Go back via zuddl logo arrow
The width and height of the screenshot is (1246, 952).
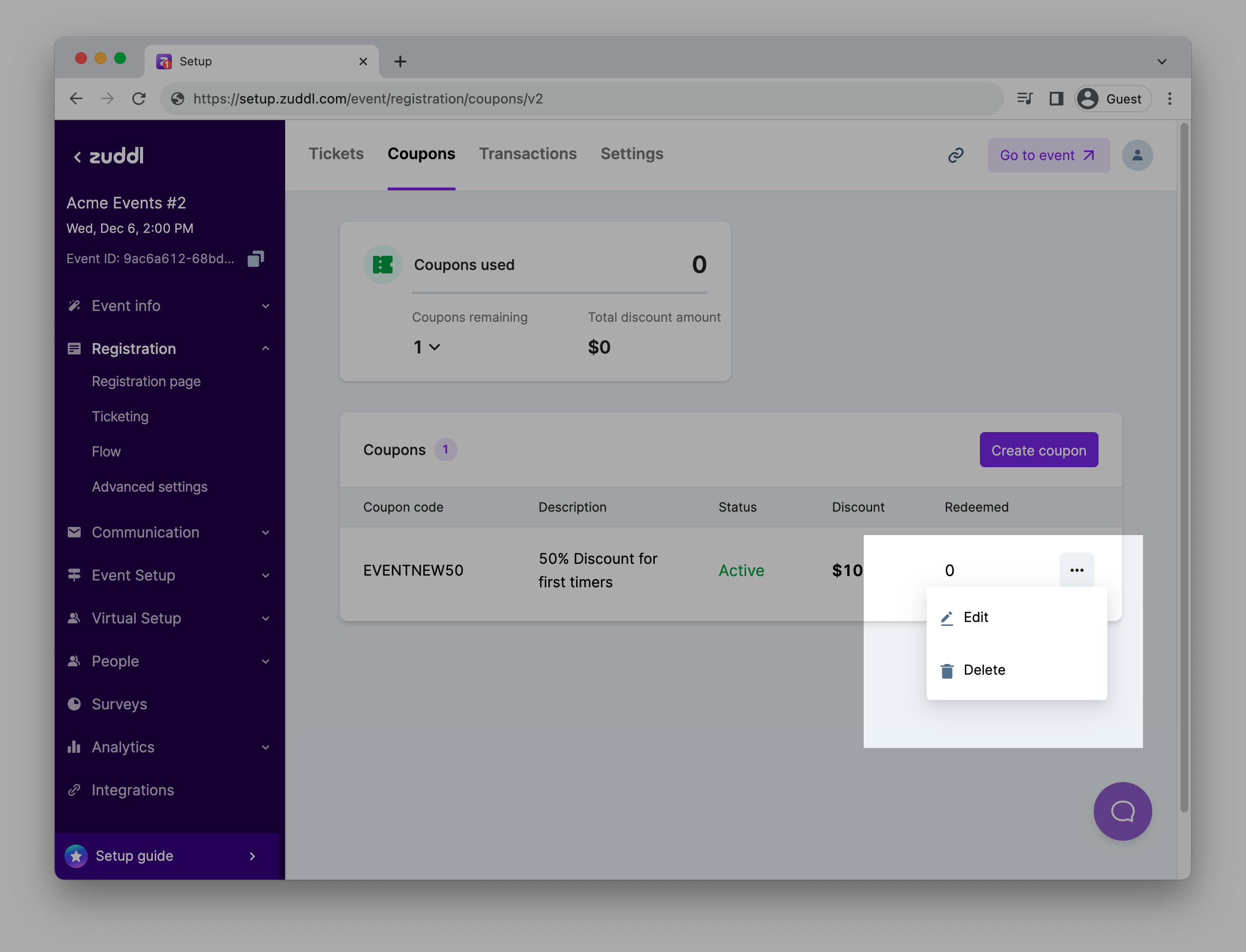point(78,157)
